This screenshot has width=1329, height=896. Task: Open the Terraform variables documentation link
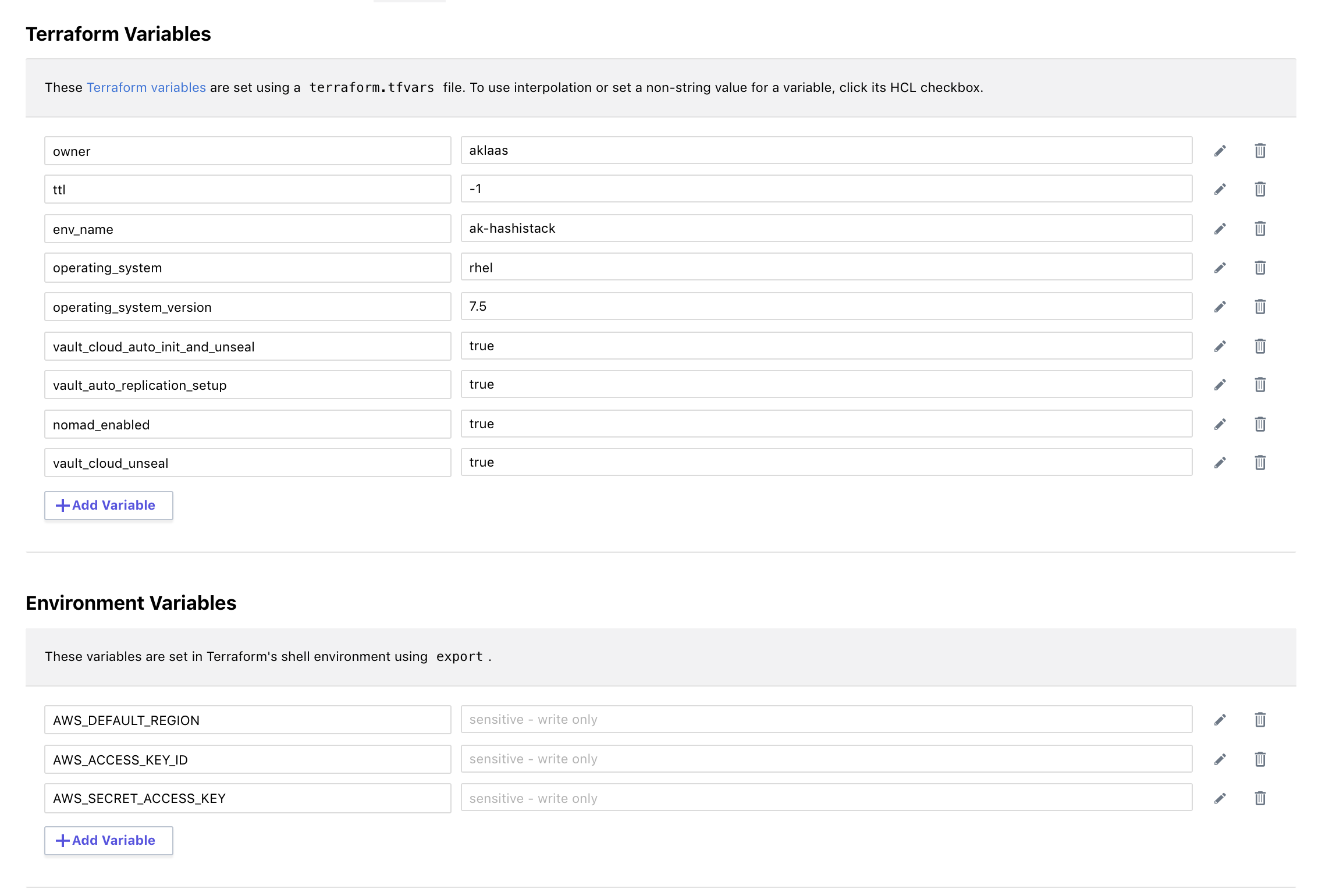146,87
